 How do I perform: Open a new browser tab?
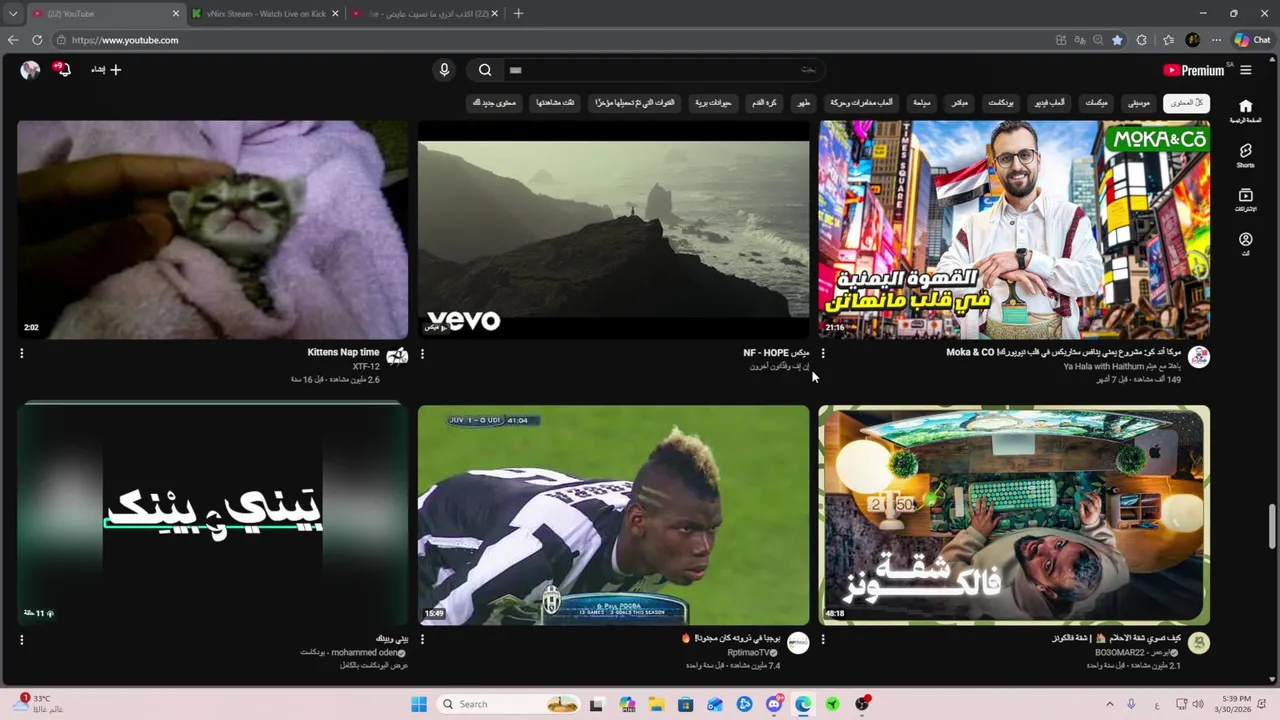(x=518, y=14)
